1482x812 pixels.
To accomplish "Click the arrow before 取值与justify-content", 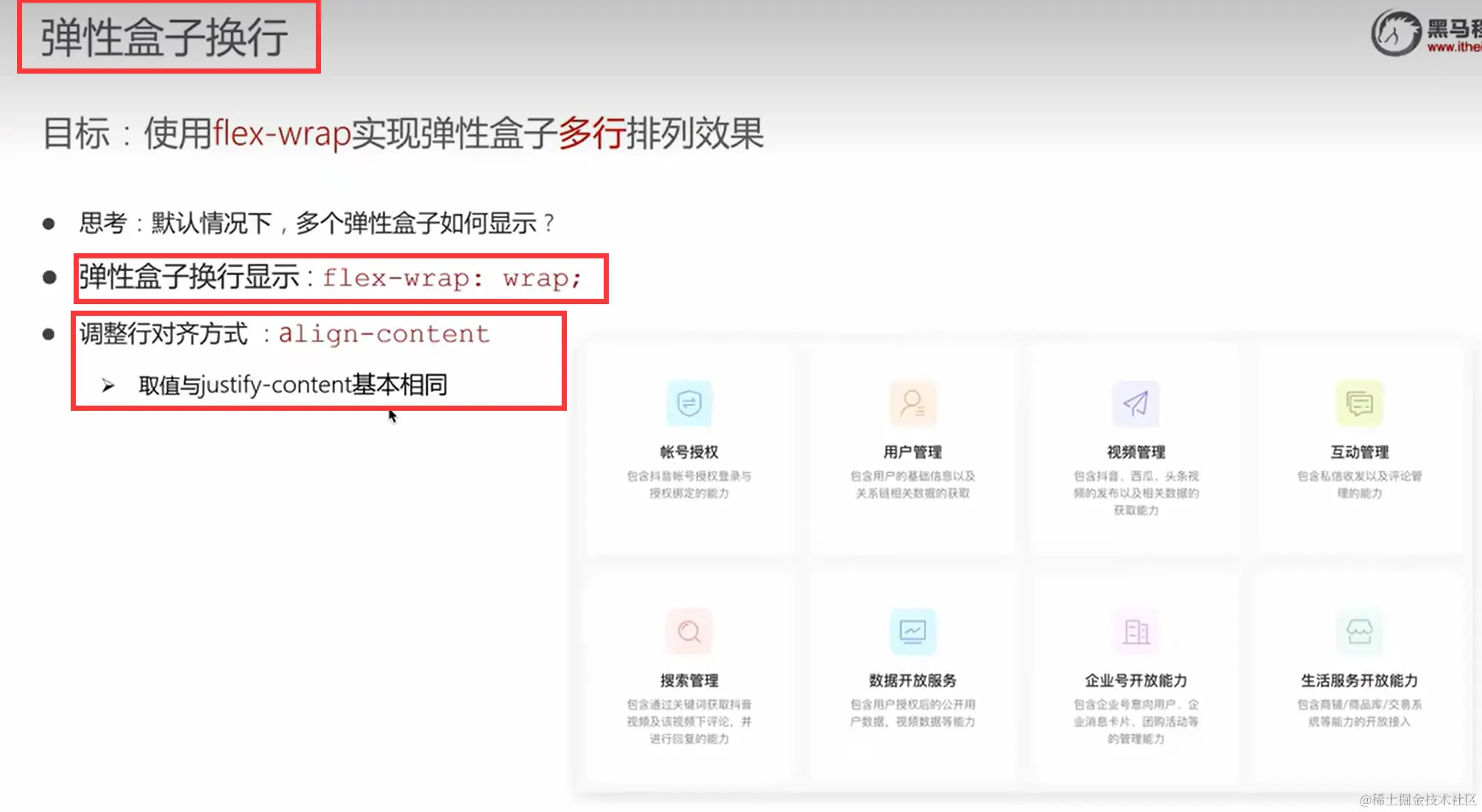I will 108,386.
